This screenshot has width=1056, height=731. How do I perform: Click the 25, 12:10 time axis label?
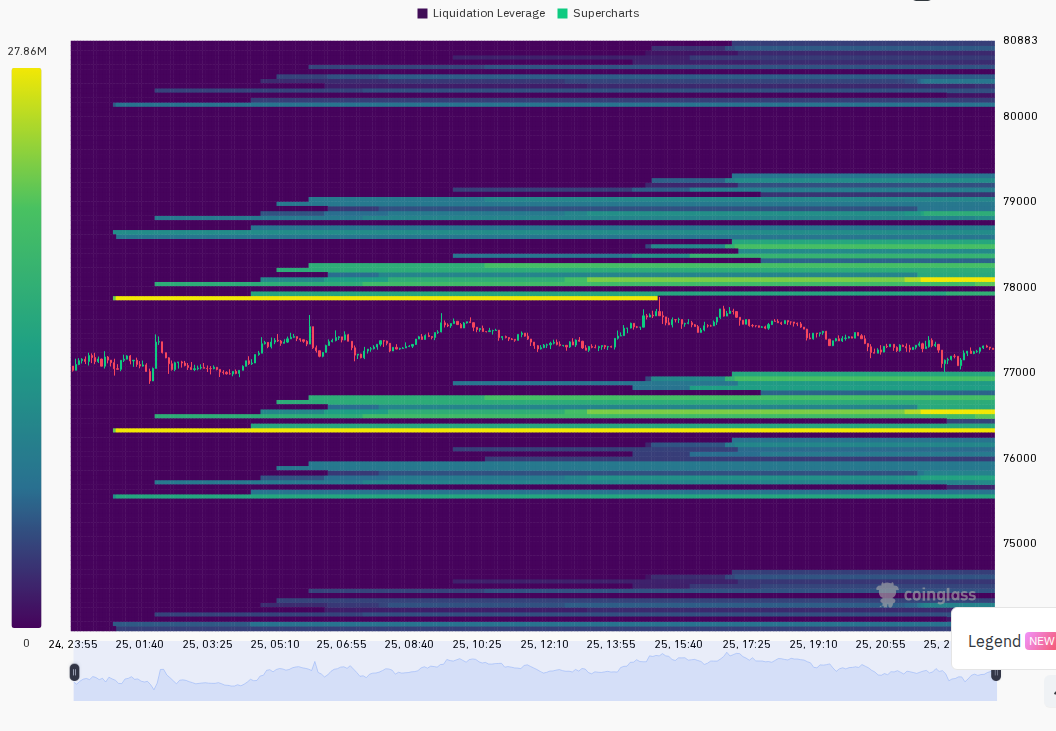(544, 644)
